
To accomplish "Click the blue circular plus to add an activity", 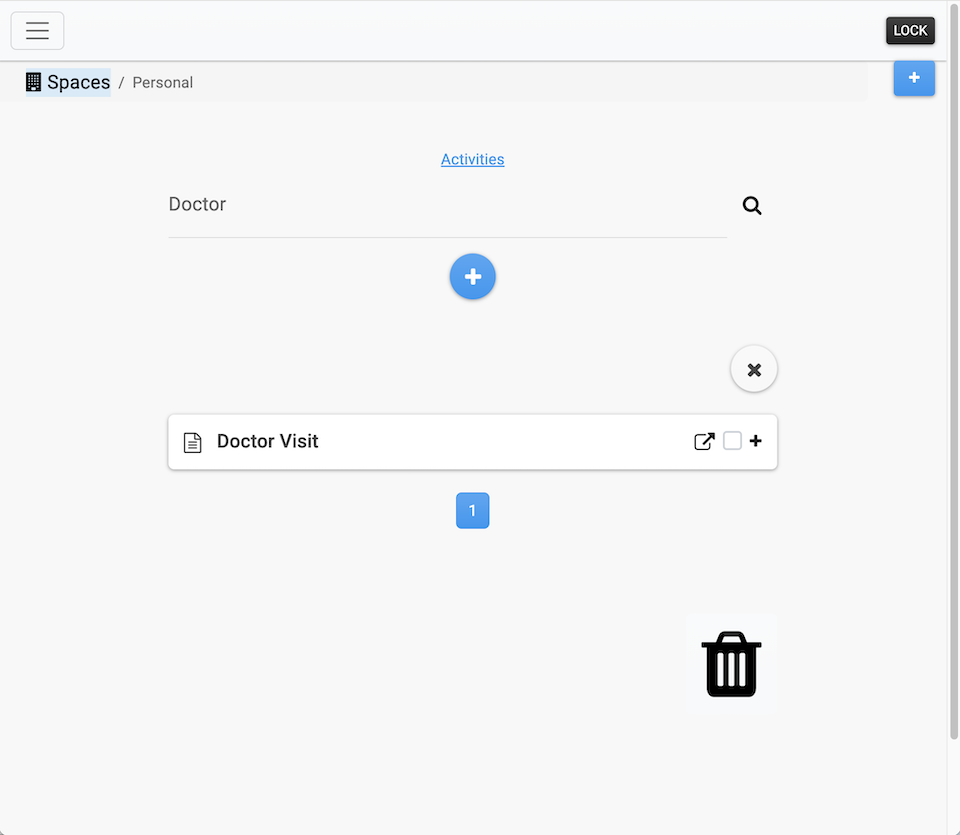I will coord(472,276).
